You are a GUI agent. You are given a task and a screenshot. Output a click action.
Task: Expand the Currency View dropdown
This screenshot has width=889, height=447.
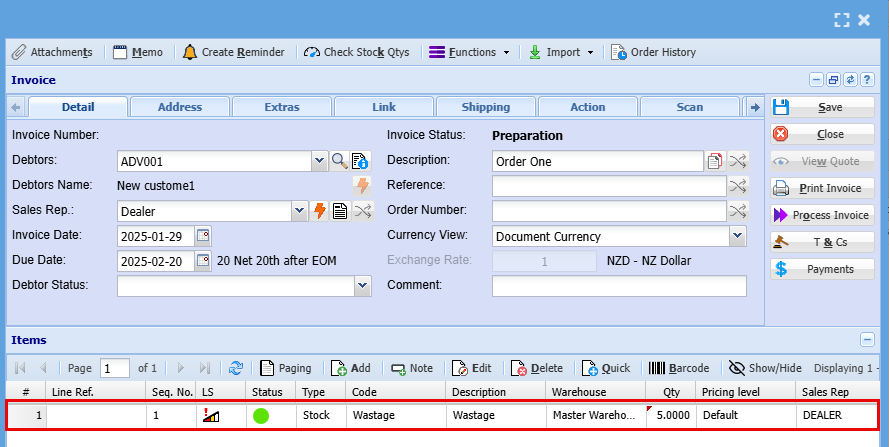[737, 235]
